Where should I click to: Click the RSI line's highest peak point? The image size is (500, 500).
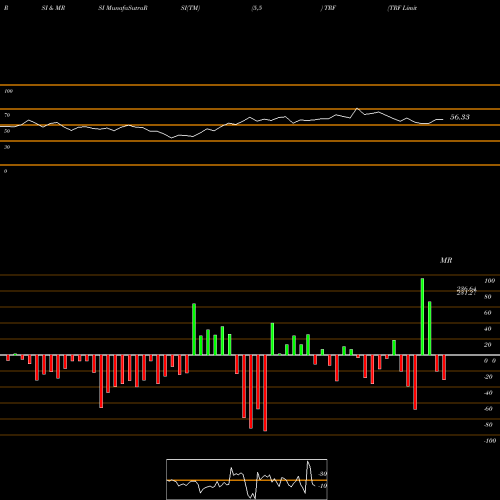click(357, 108)
